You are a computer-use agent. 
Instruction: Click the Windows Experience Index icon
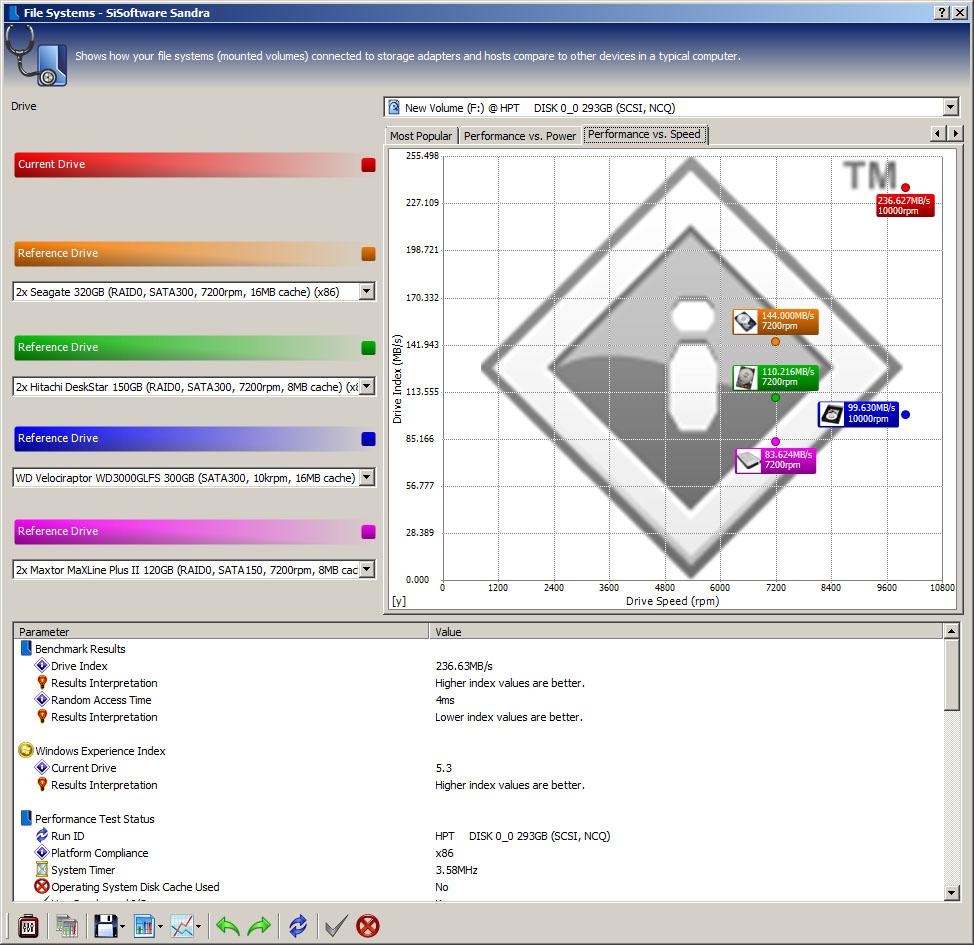pos(25,751)
